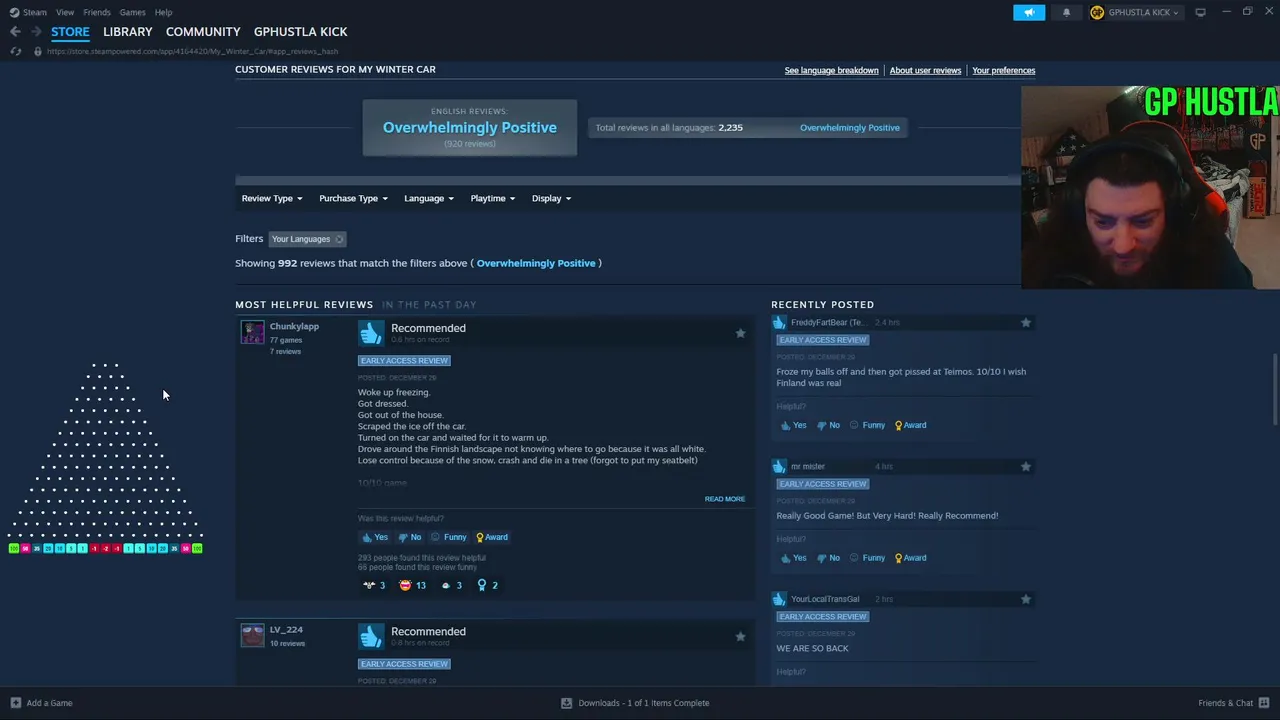Click the star icon on YourLocalTransGal's review
The image size is (1280, 720).
[1026, 599]
